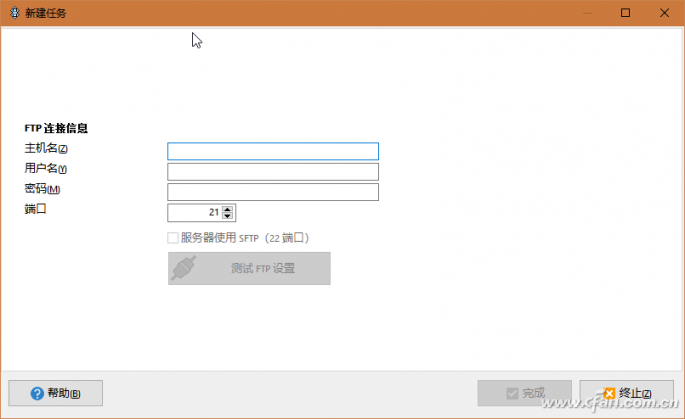The width and height of the screenshot is (685, 419).
Task: Click the 测试 FTP 设置 button
Action: pyautogui.click(x=249, y=268)
